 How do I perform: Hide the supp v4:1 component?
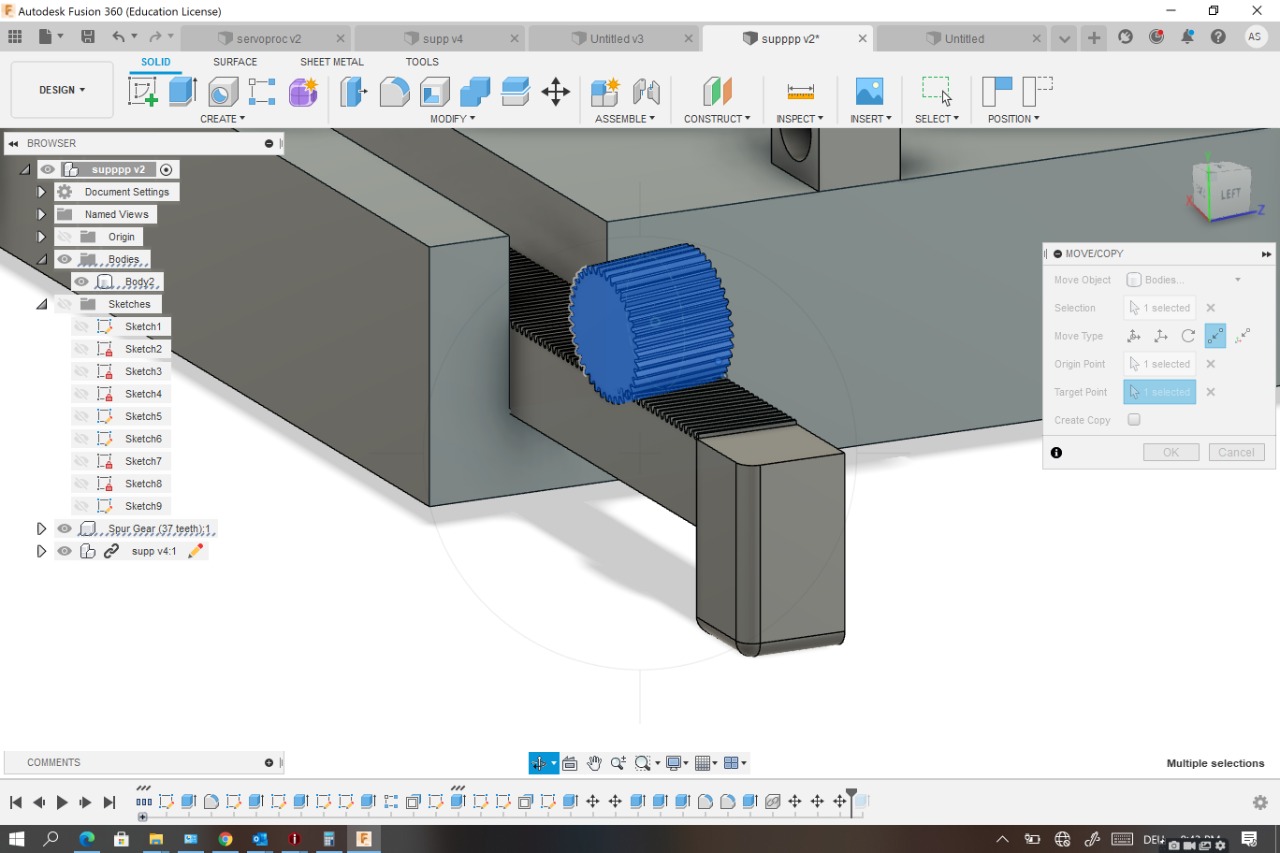[65, 551]
